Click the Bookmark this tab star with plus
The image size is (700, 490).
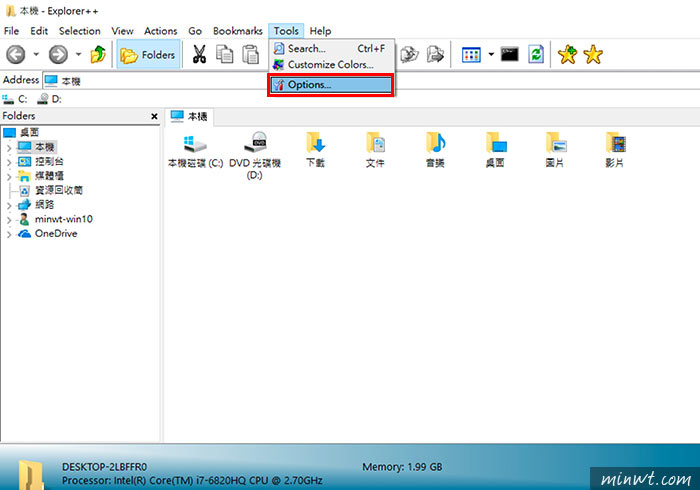[567, 54]
